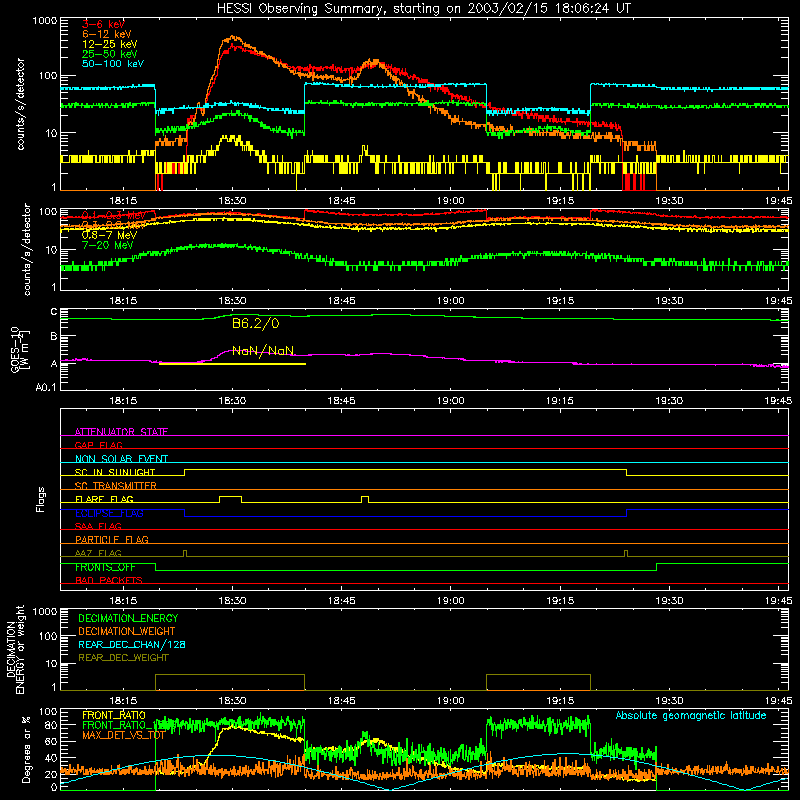This screenshot has height=800, width=800.
Task: Click the HESSI Observing Summary title text
Action: click(423, 8)
